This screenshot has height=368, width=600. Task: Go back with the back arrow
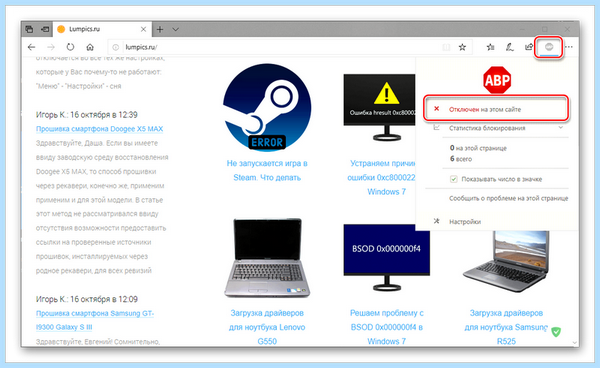pos(31,47)
